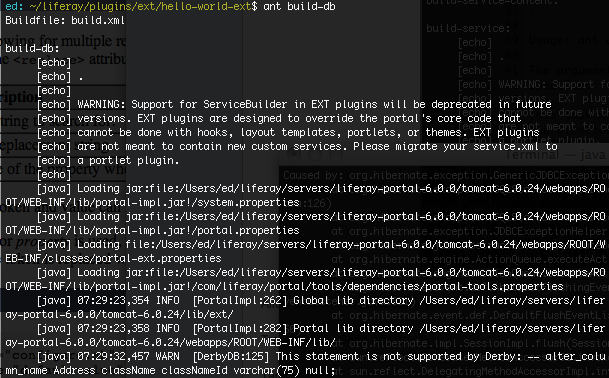This screenshot has height=378, width=609.
Task: Click the '[PortalImpl:262]' log tag
Action: click(240, 300)
